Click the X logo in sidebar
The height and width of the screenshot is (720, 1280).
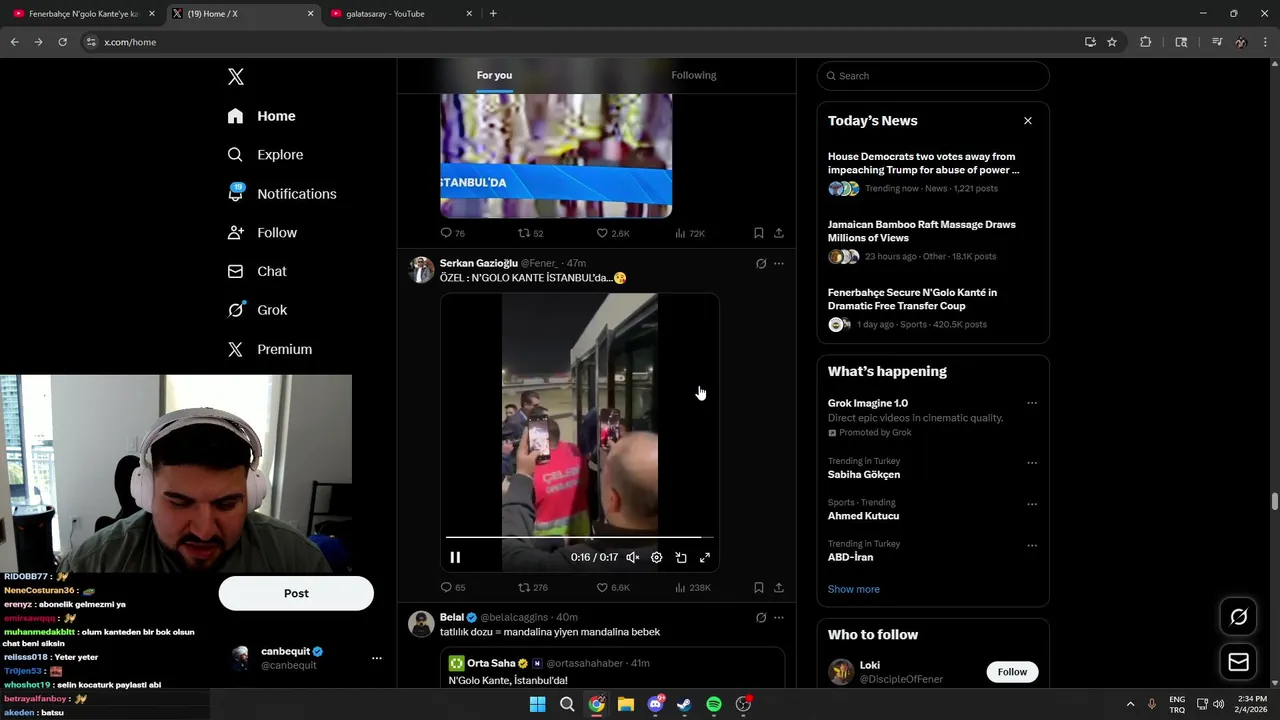pos(236,77)
